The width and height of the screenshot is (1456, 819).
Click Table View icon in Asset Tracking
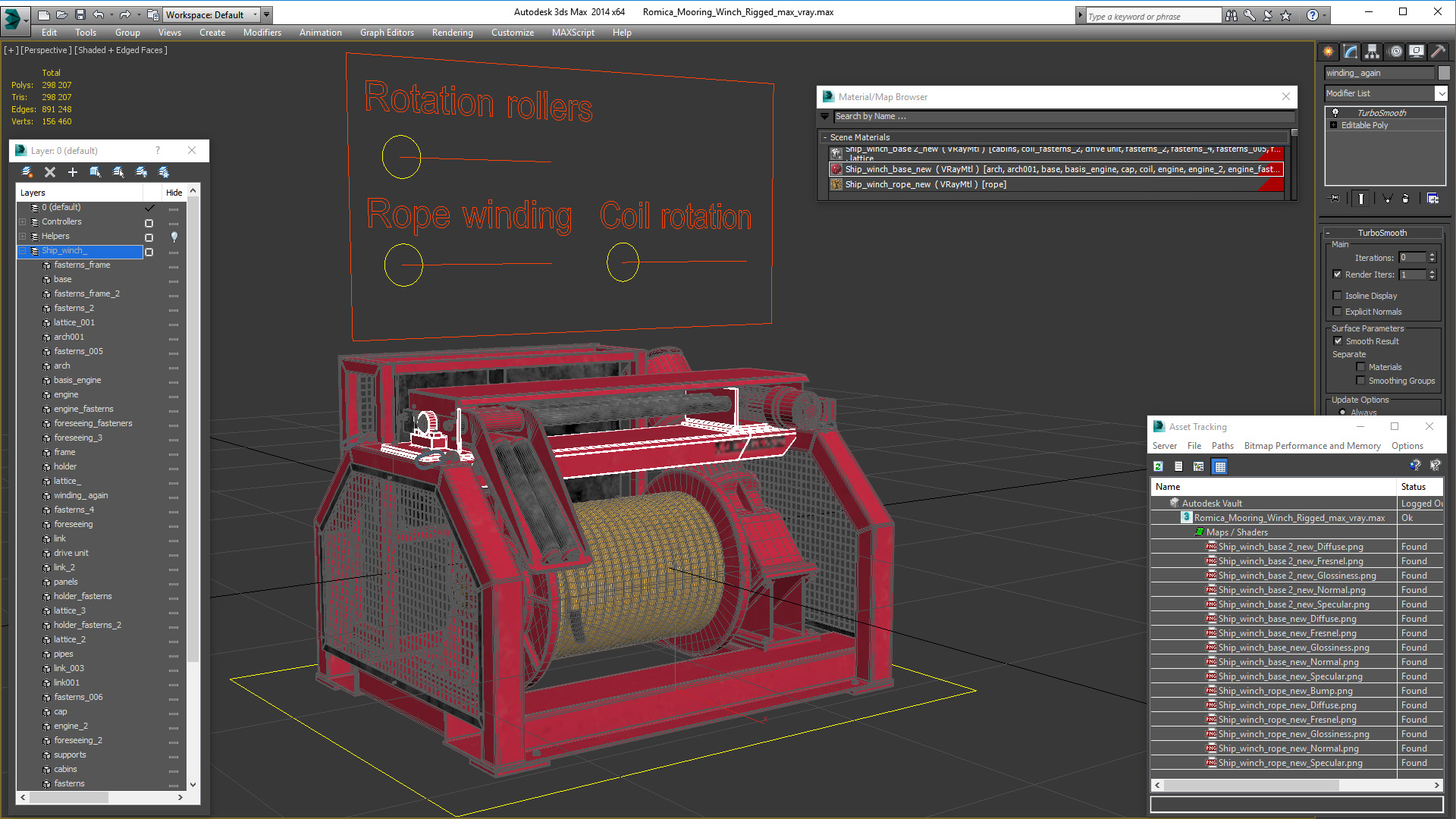[x=1220, y=466]
